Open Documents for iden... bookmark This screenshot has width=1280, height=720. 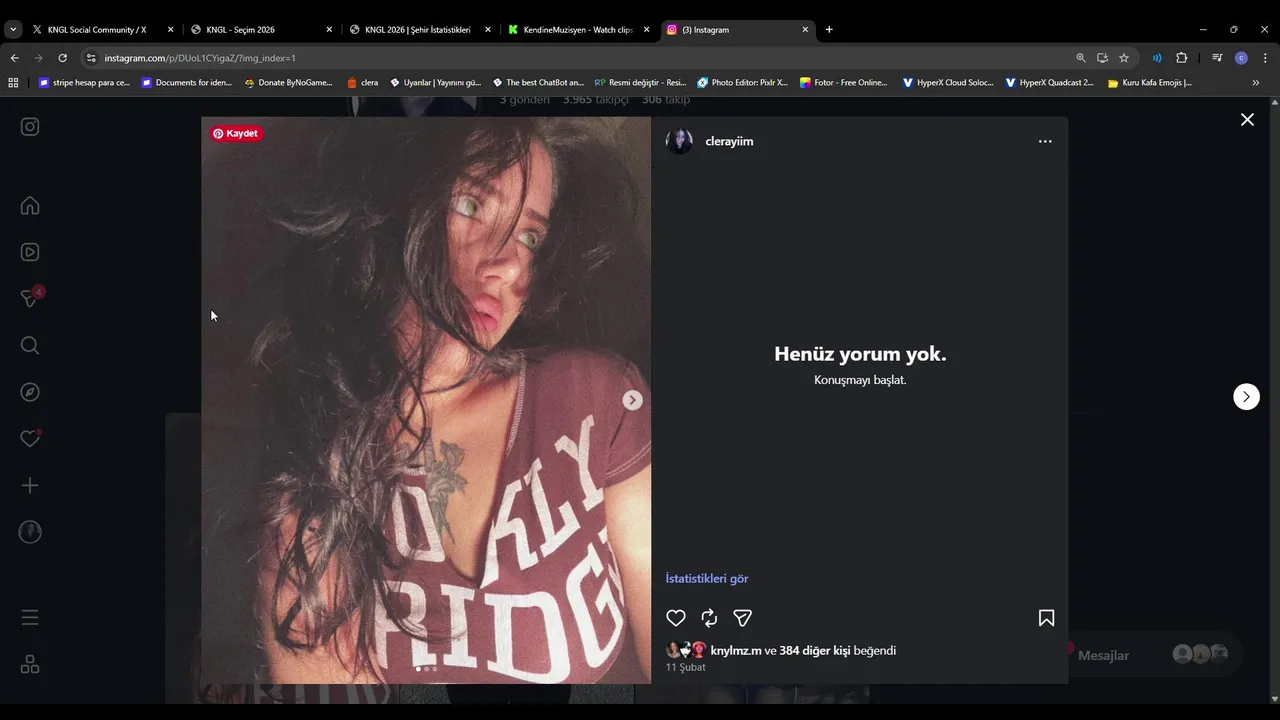[x=187, y=83]
